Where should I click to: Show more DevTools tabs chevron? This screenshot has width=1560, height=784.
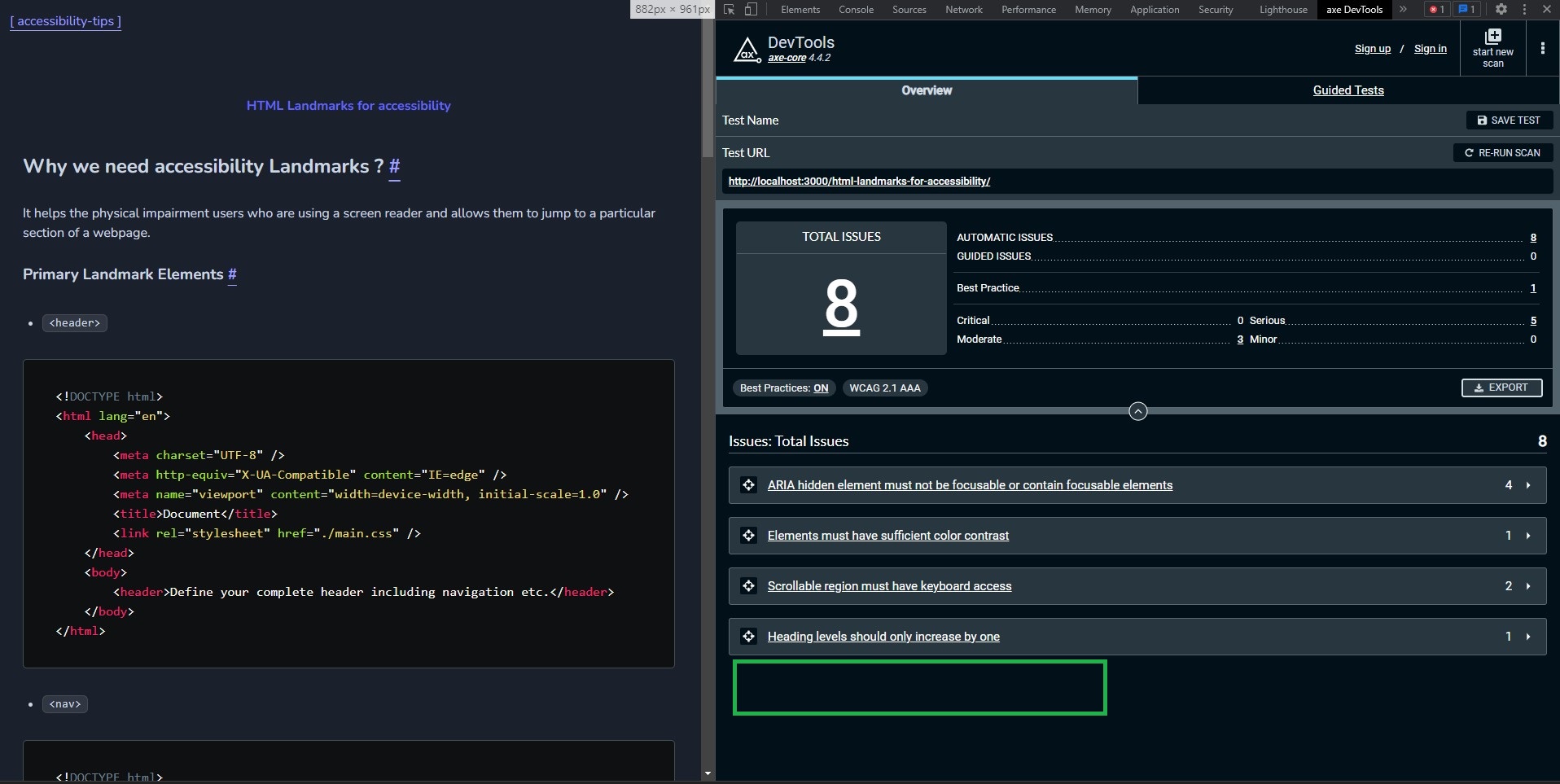[x=1403, y=10]
